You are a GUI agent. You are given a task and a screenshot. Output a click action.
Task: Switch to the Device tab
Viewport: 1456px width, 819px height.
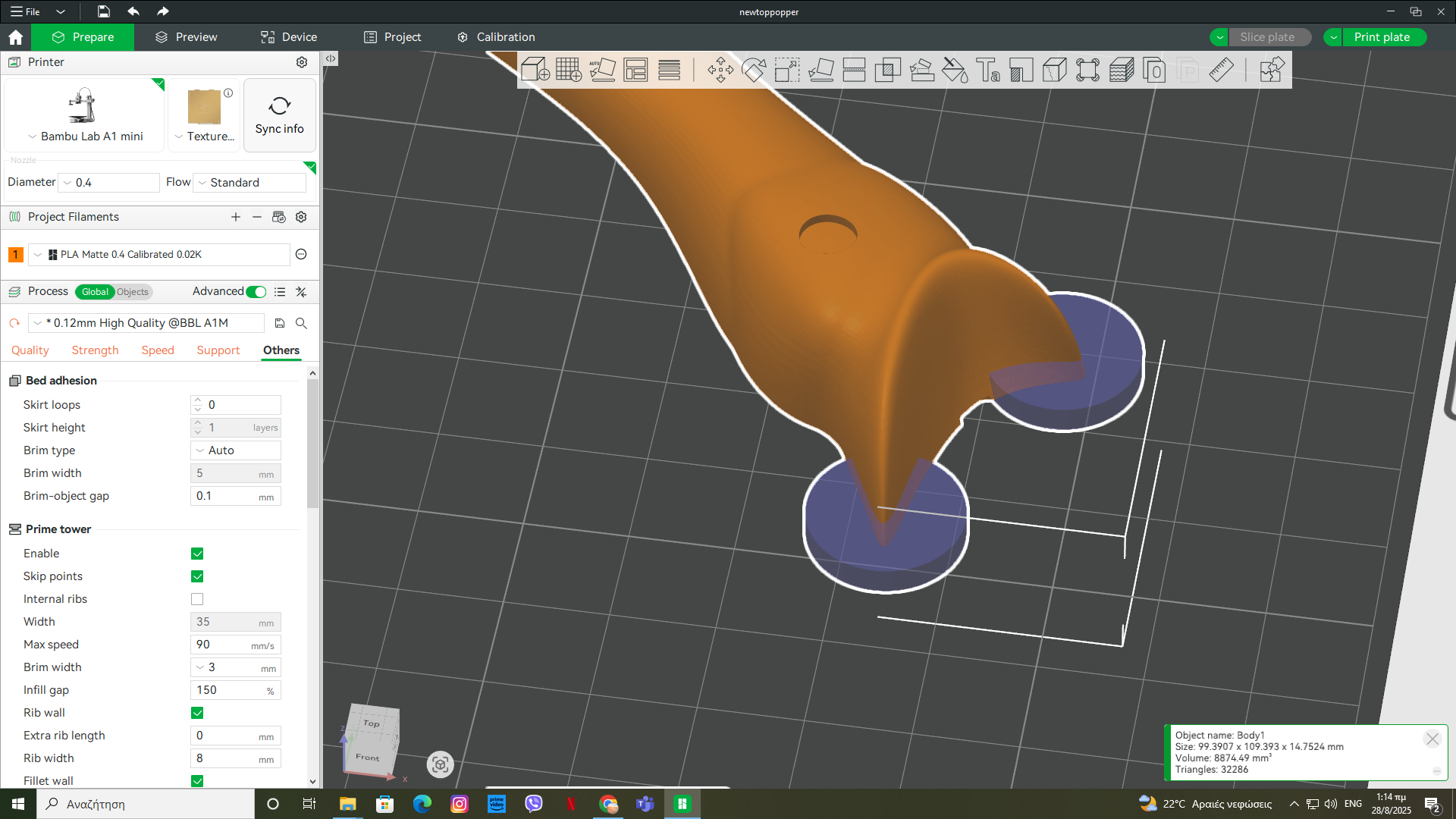pyautogui.click(x=289, y=37)
